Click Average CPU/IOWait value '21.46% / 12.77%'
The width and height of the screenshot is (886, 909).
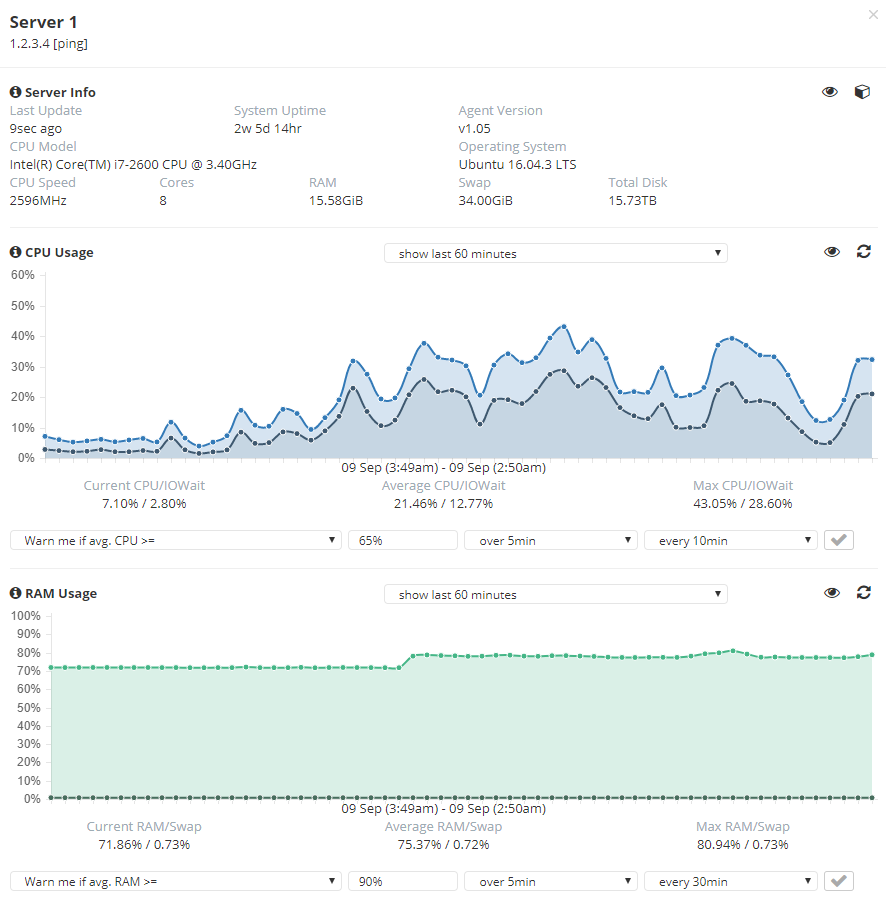point(444,504)
